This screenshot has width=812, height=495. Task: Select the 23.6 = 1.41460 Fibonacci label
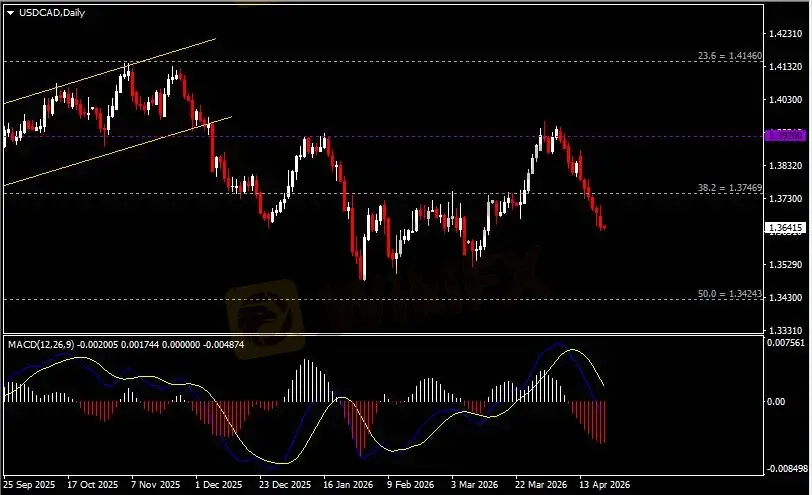click(x=727, y=56)
